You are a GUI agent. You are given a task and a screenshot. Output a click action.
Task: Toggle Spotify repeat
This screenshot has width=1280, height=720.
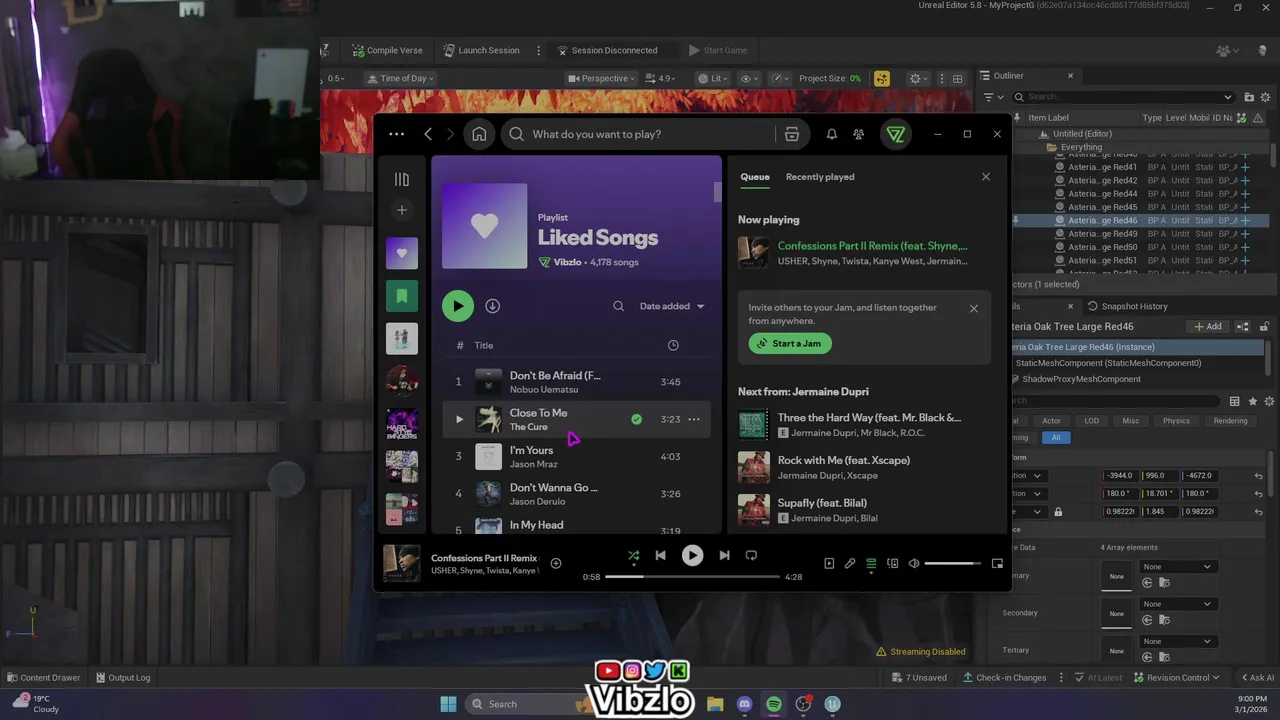click(751, 555)
